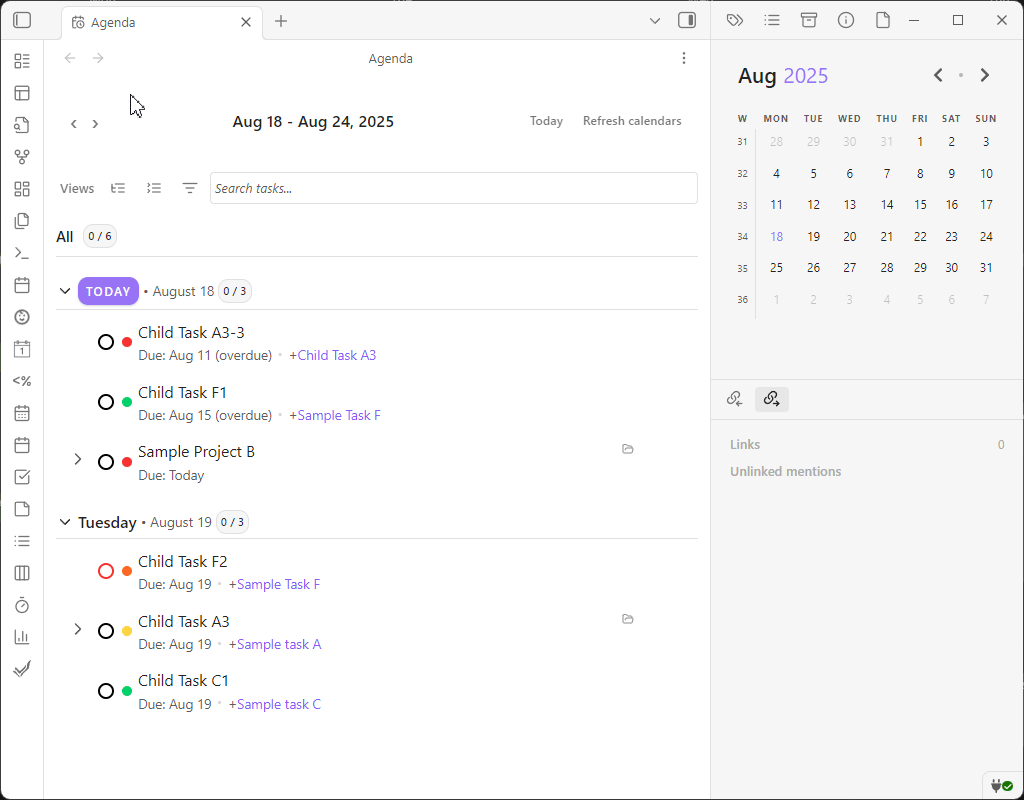This screenshot has height=800, width=1024.
Task: Expand Sample Project B subtasks
Action: (x=78, y=460)
